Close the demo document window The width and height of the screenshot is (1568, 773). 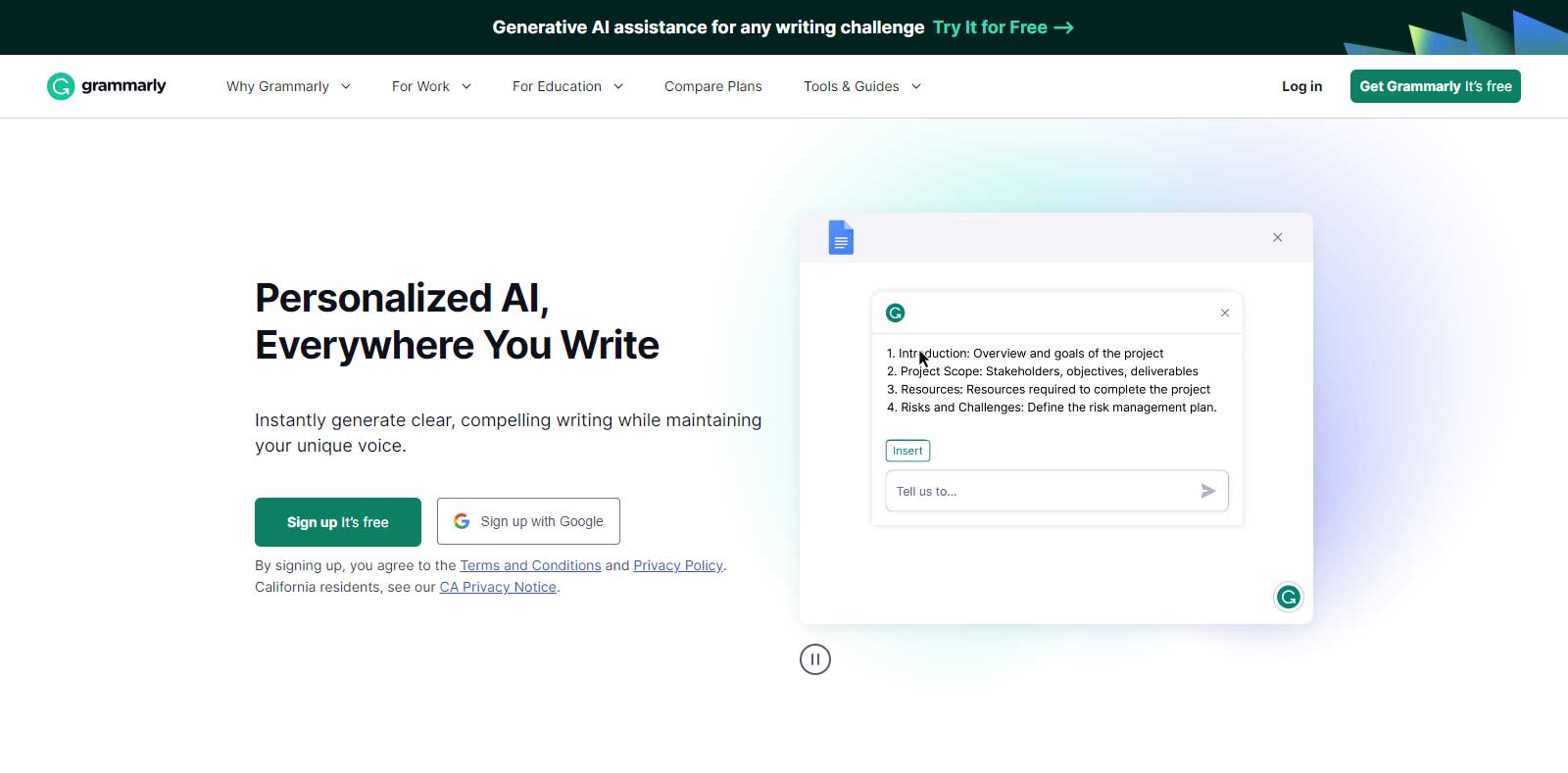point(1277,237)
